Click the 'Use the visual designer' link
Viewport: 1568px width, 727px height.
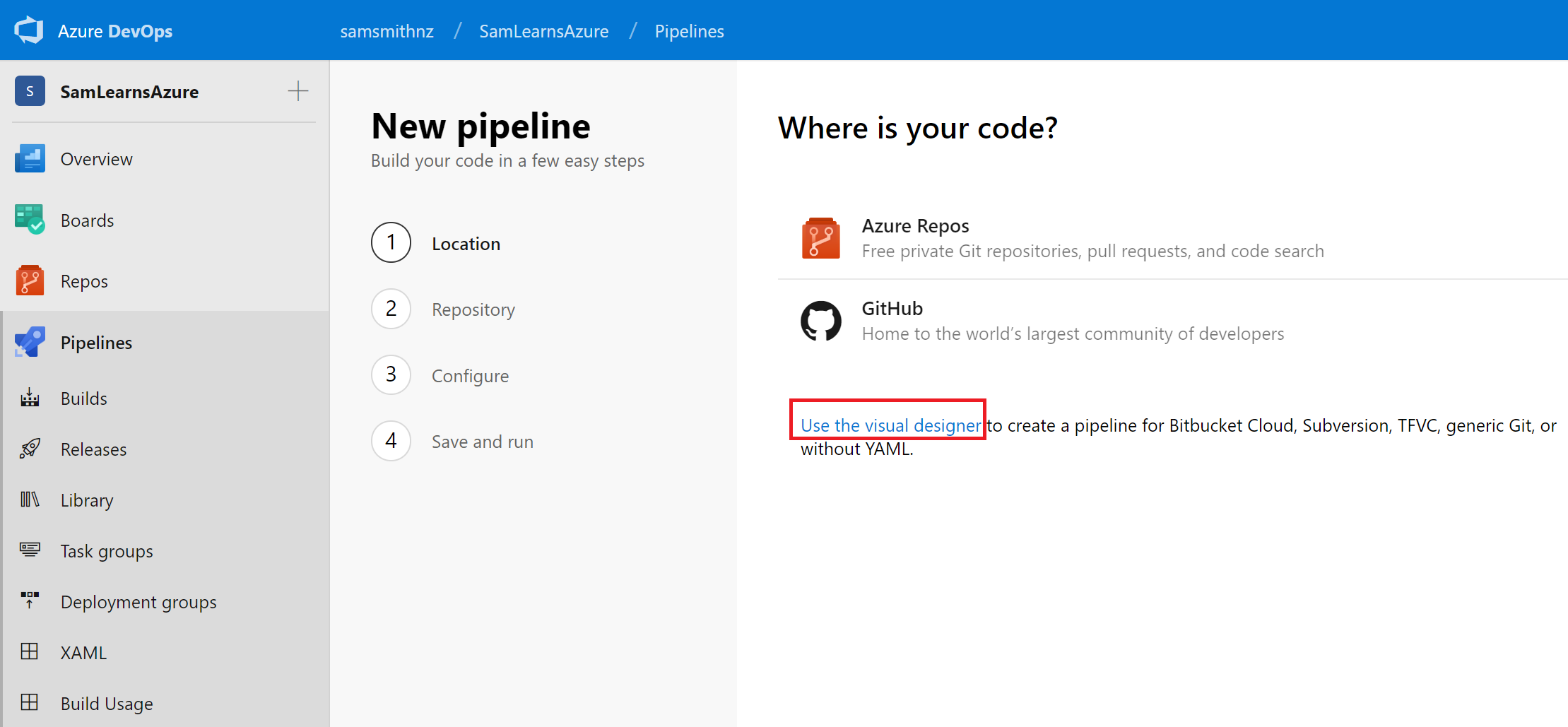890,425
